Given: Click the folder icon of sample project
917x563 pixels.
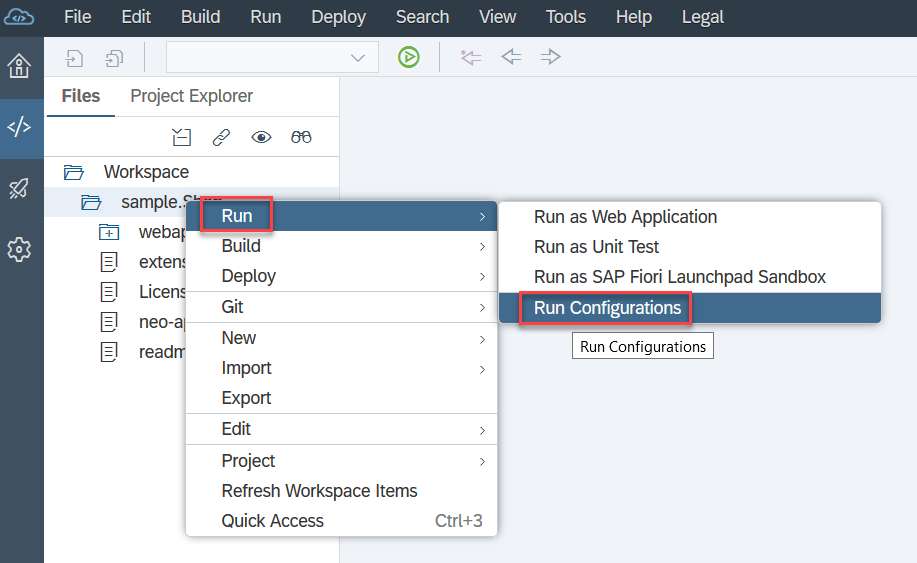Looking at the screenshot, I should pos(91,202).
